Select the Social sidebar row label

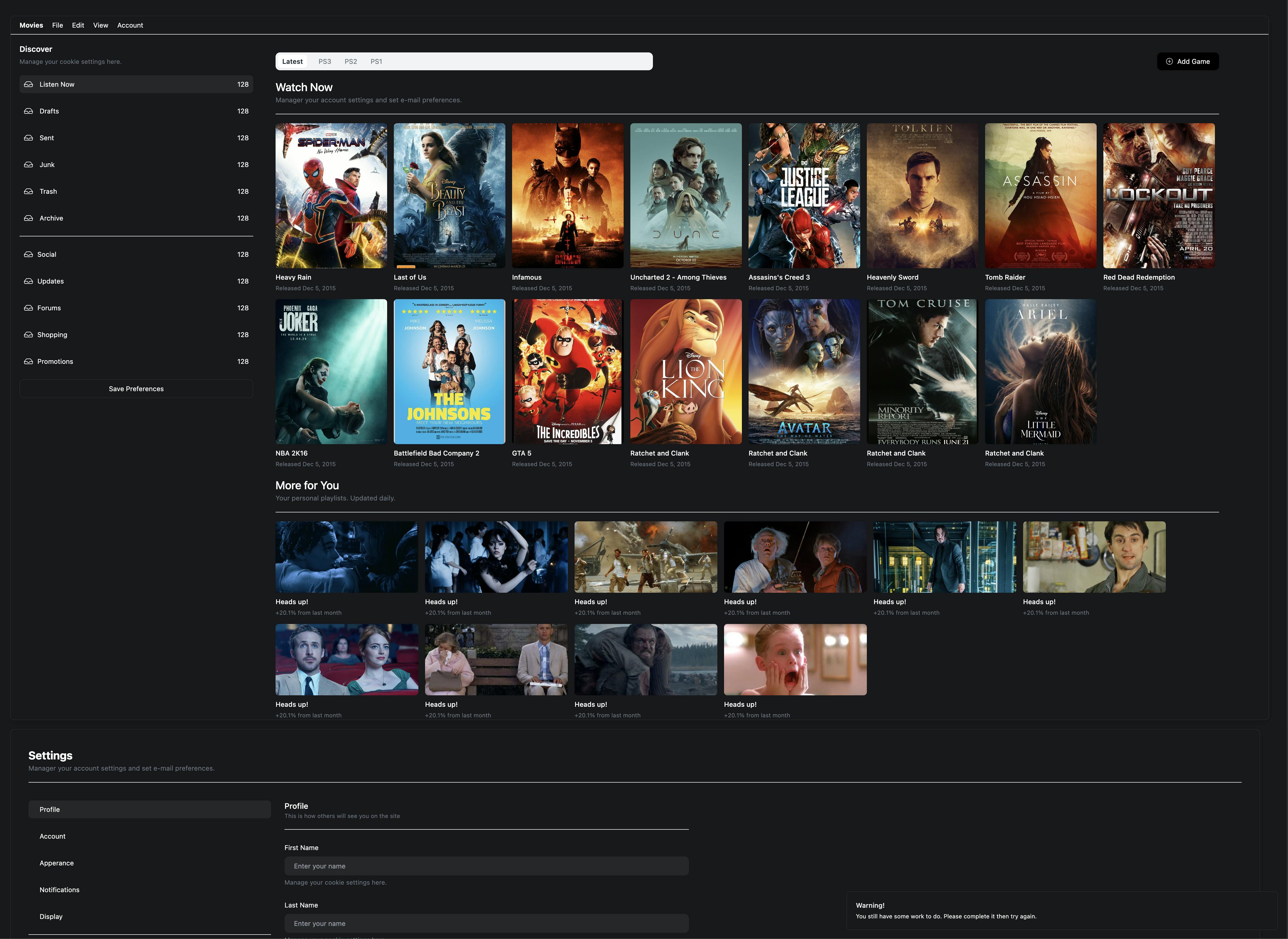tap(47, 254)
